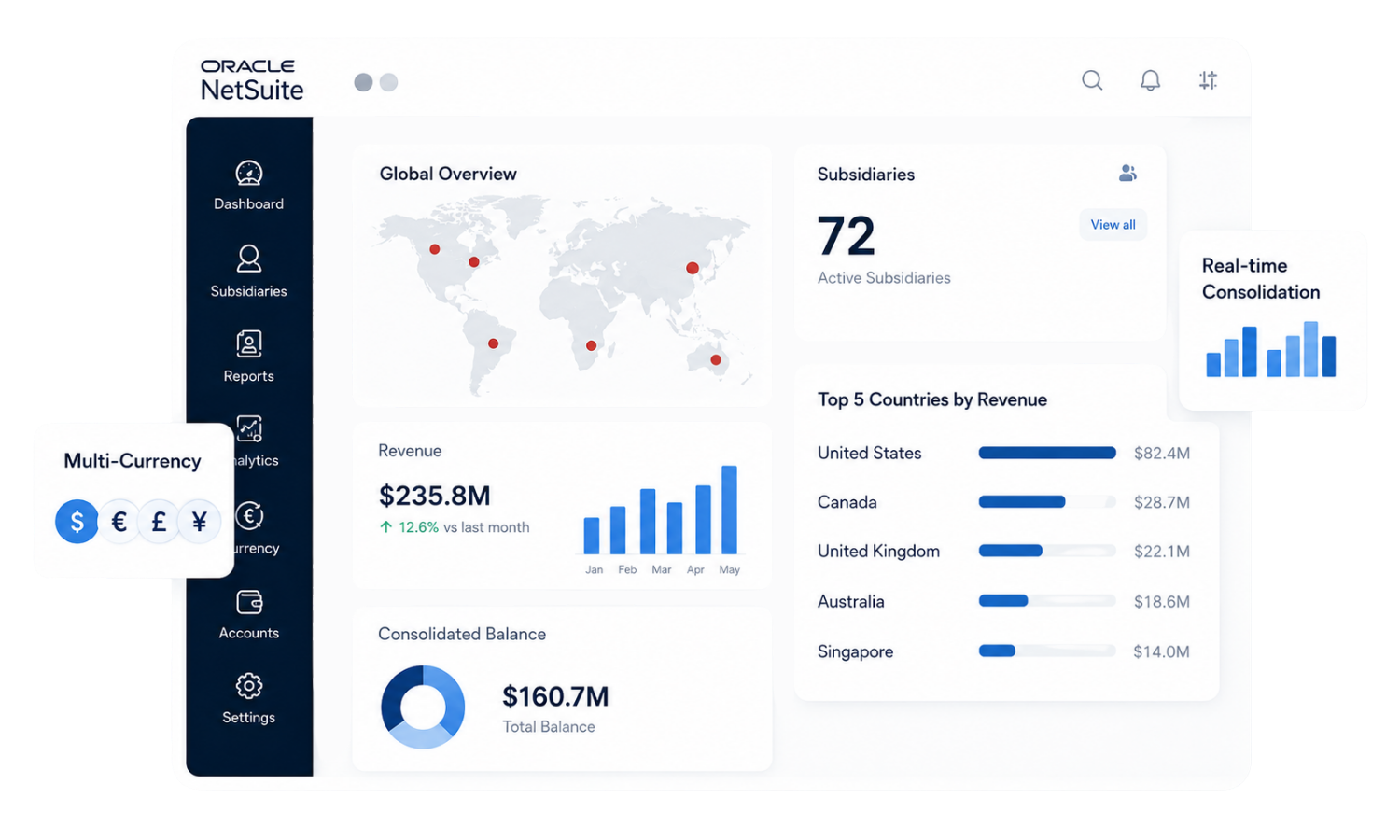Select the yen currency symbol
This screenshot has width=1400, height=840.
click(x=199, y=521)
